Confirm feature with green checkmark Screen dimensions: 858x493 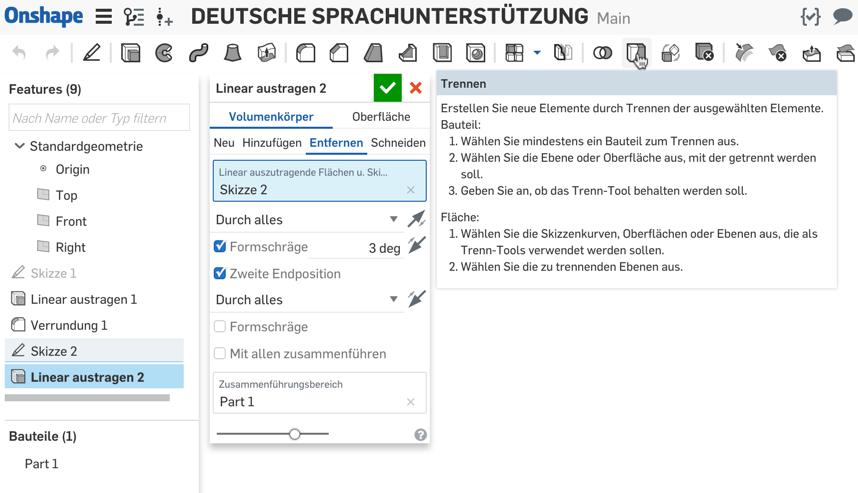pos(388,88)
